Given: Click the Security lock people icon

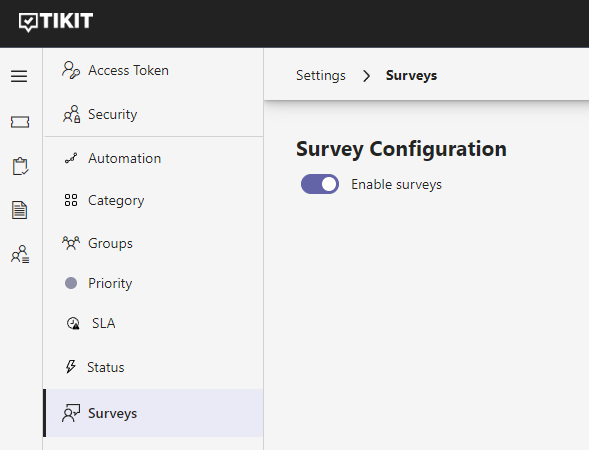Looking at the screenshot, I should (71, 114).
